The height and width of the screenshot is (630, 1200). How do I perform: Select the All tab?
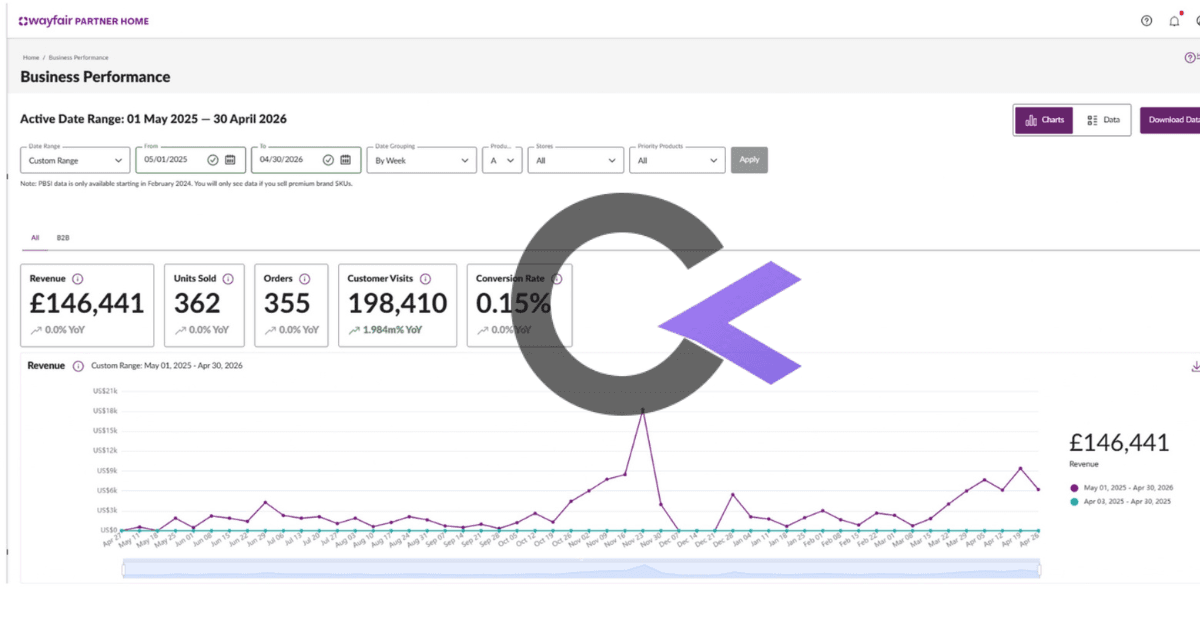click(35, 238)
